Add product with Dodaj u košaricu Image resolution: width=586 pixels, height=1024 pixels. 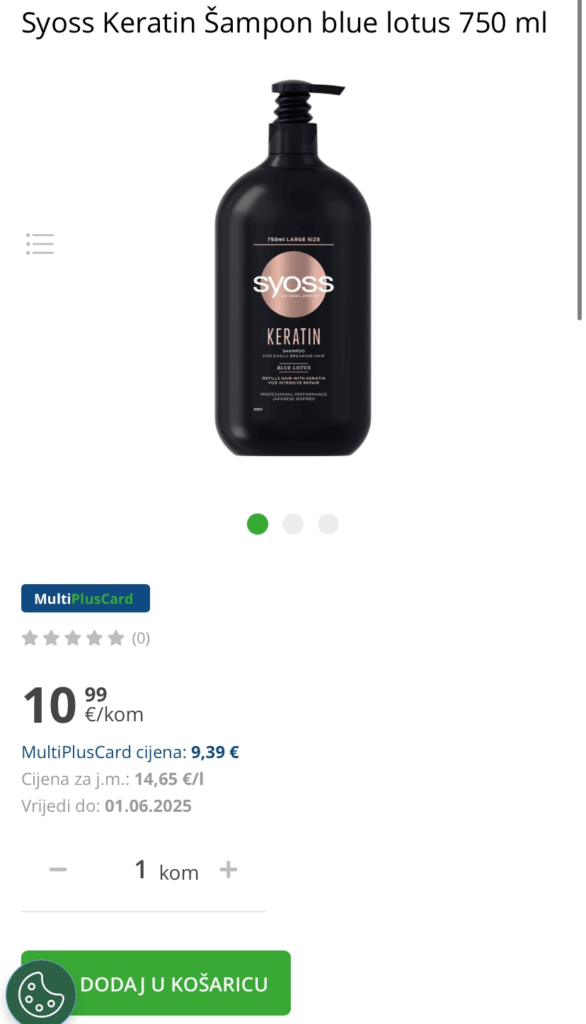tap(156, 983)
